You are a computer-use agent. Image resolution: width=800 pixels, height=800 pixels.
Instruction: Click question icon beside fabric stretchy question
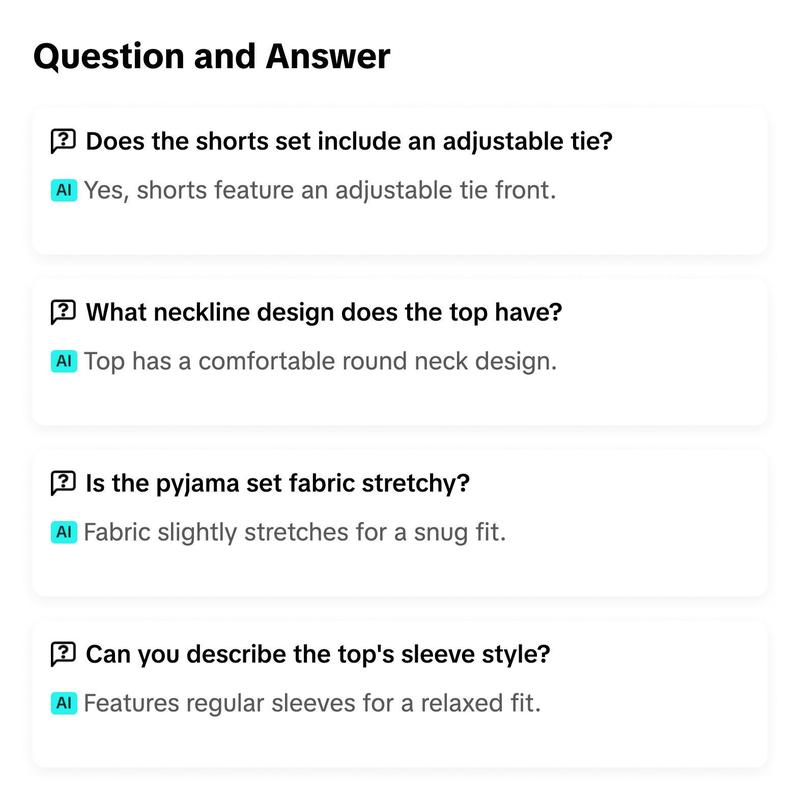pos(63,483)
